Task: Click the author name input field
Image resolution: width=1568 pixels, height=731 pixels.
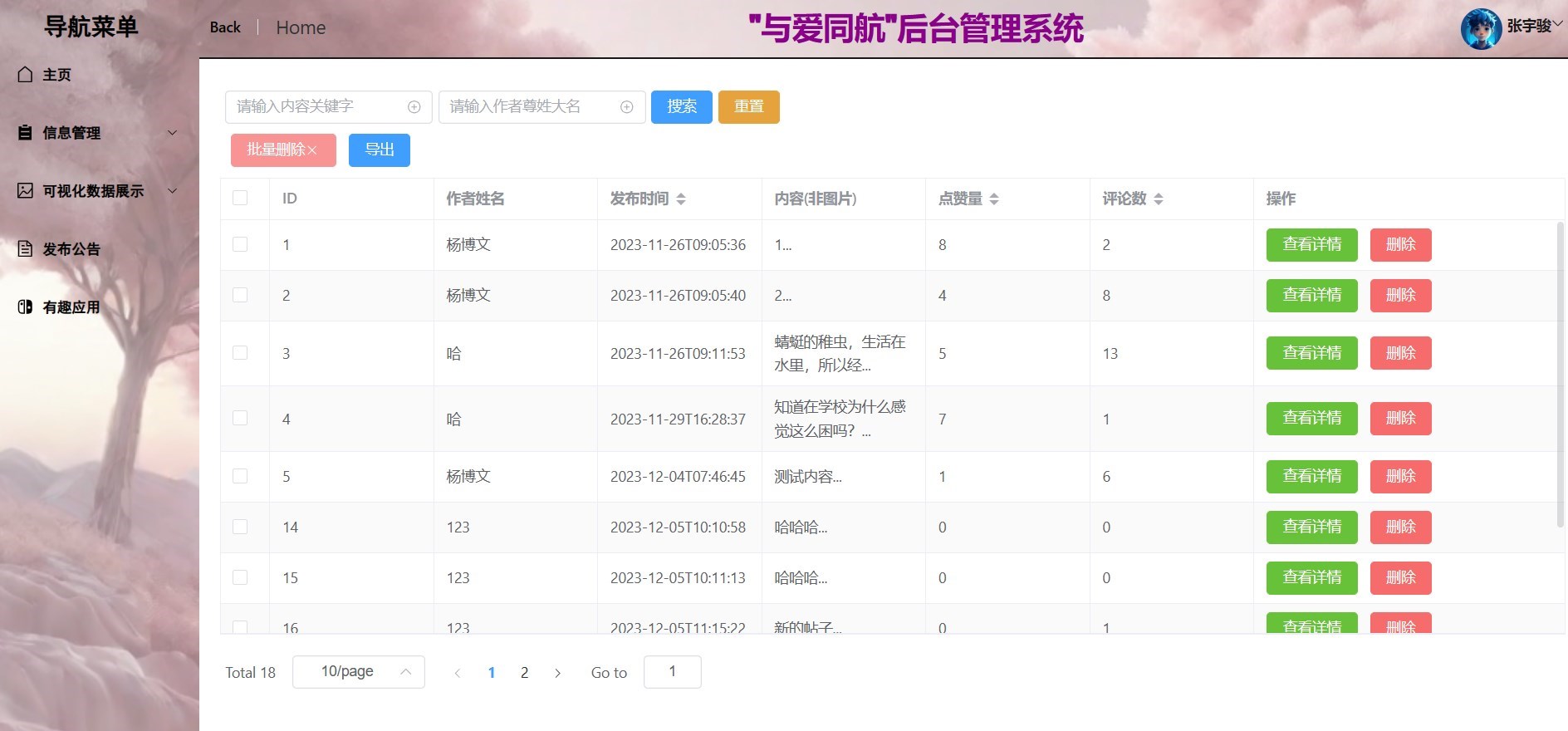Action: tap(541, 107)
